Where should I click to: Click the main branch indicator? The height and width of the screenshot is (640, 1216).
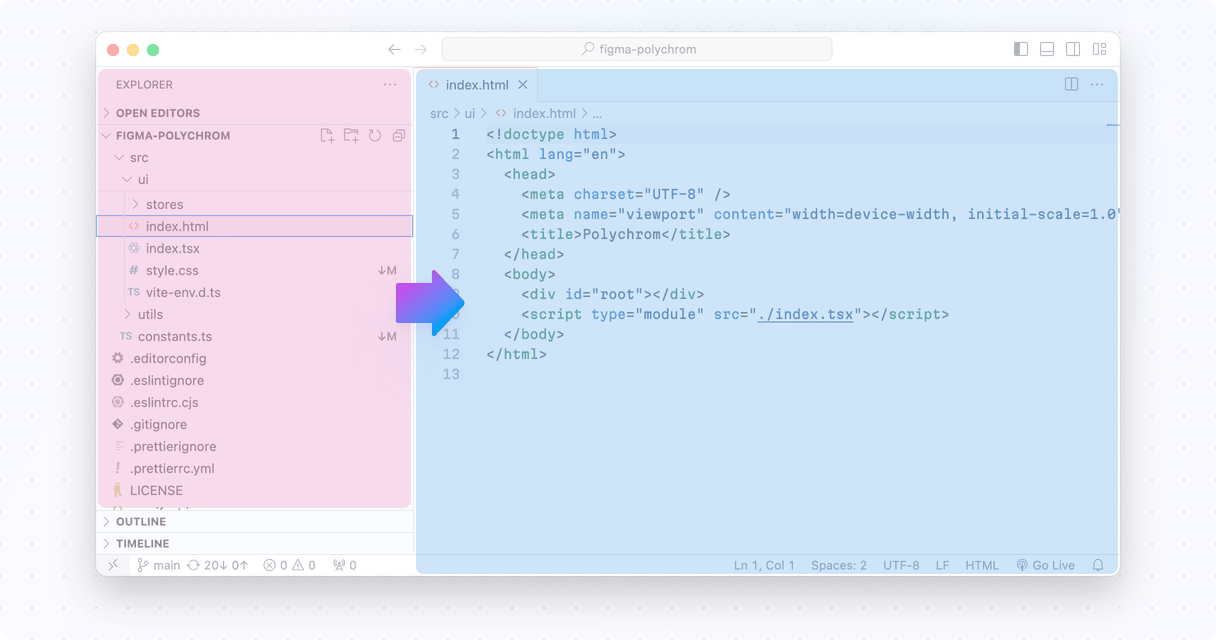click(x=158, y=565)
